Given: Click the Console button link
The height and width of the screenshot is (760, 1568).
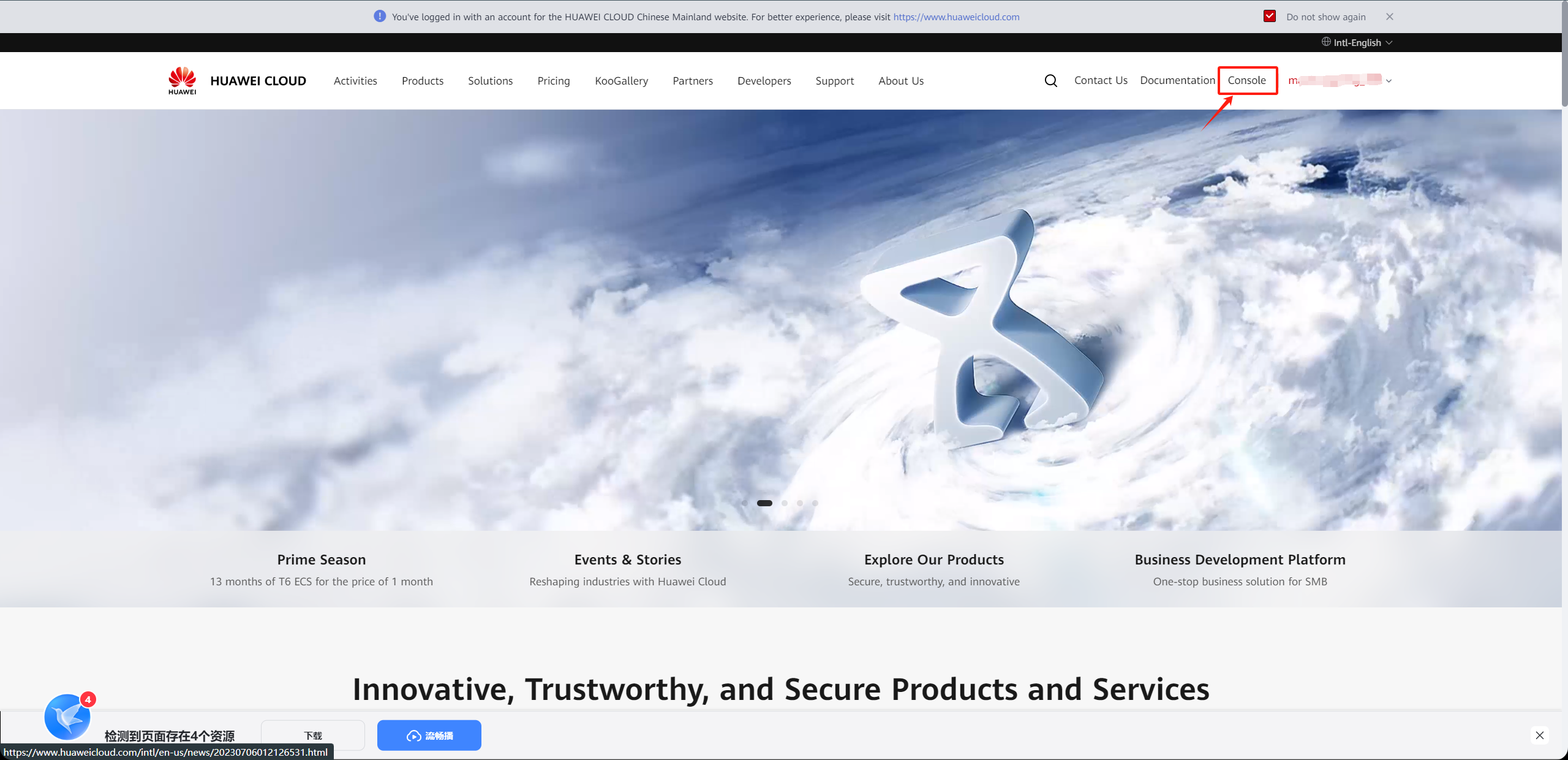Looking at the screenshot, I should 1246,80.
